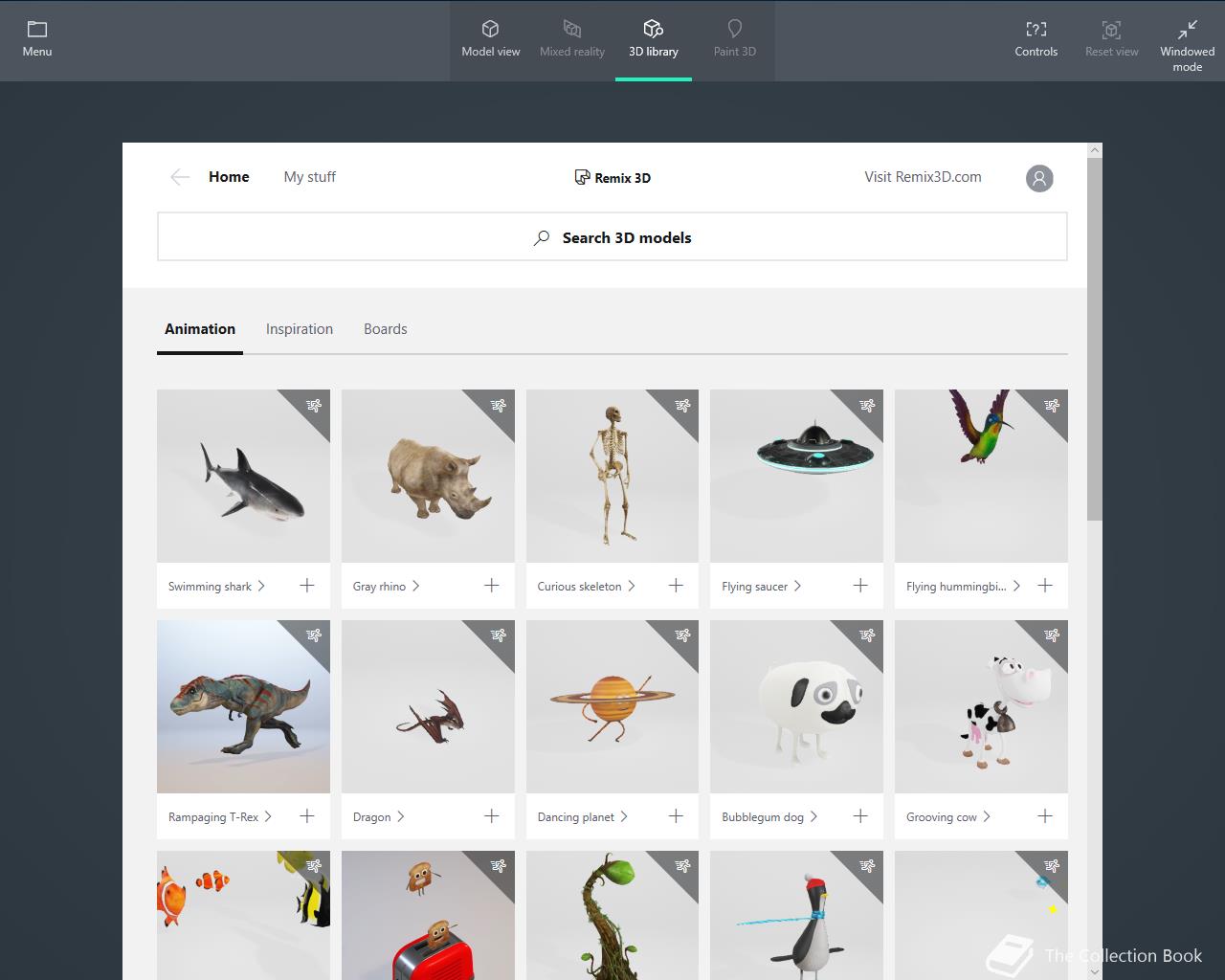Add Gray rhino with plus icon
Image resolution: width=1225 pixels, height=980 pixels.
pos(492,586)
